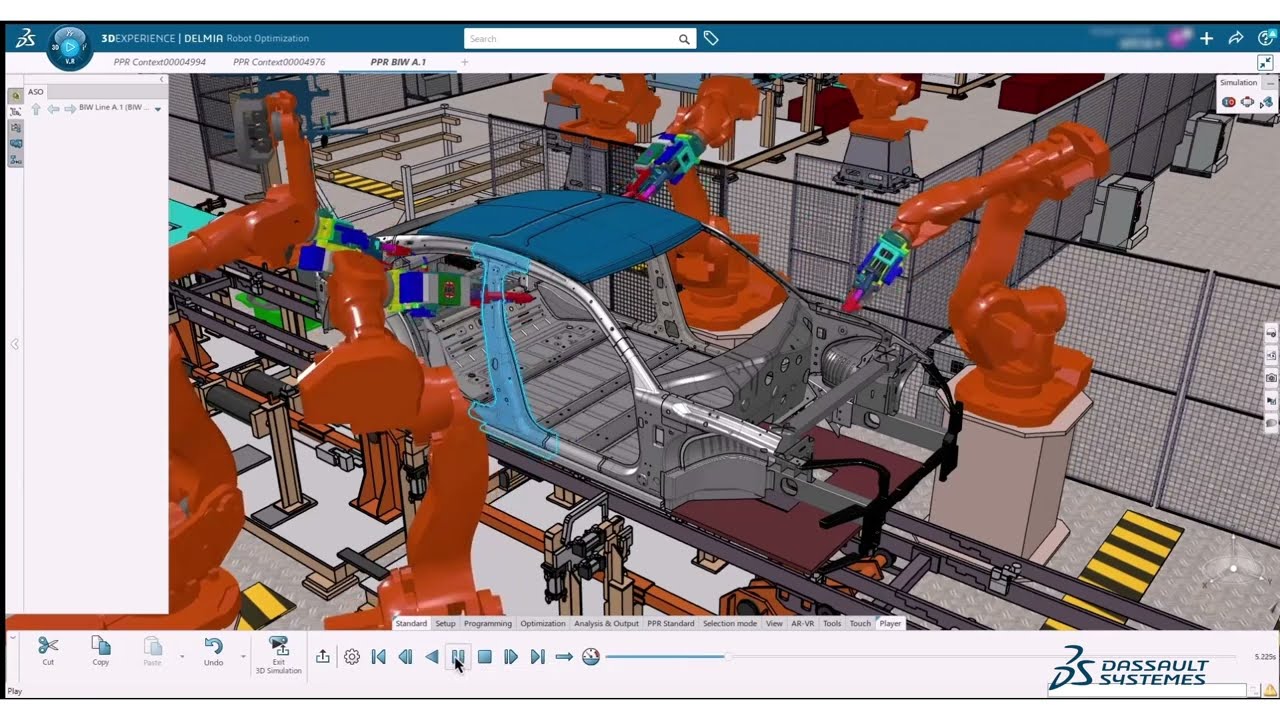The image size is (1280, 720).
Task: Step forward one frame
Action: (x=511, y=657)
